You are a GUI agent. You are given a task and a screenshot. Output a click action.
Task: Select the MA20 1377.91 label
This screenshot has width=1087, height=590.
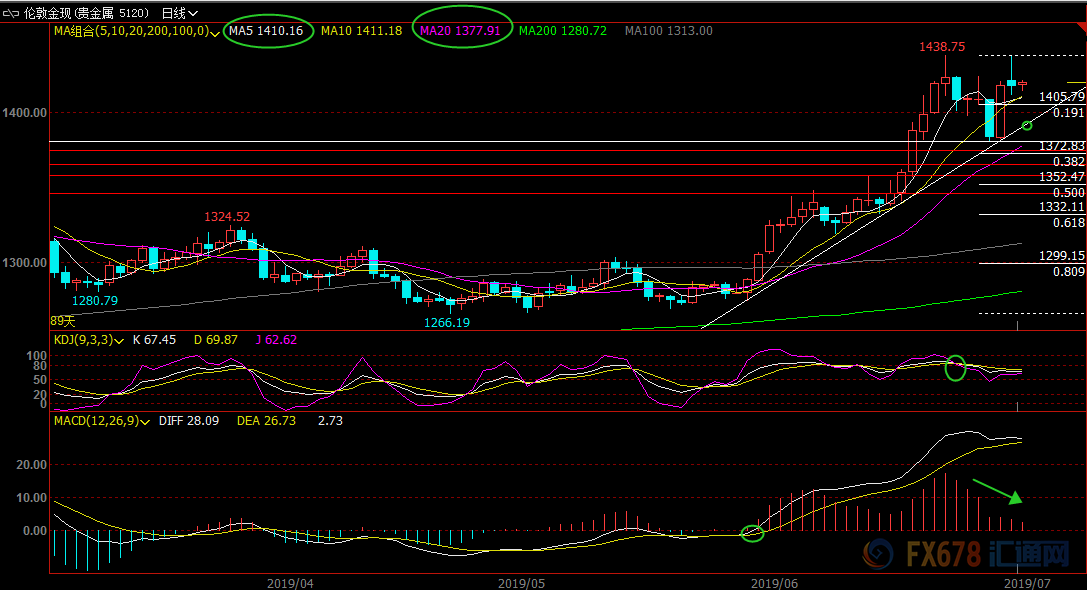coord(460,31)
